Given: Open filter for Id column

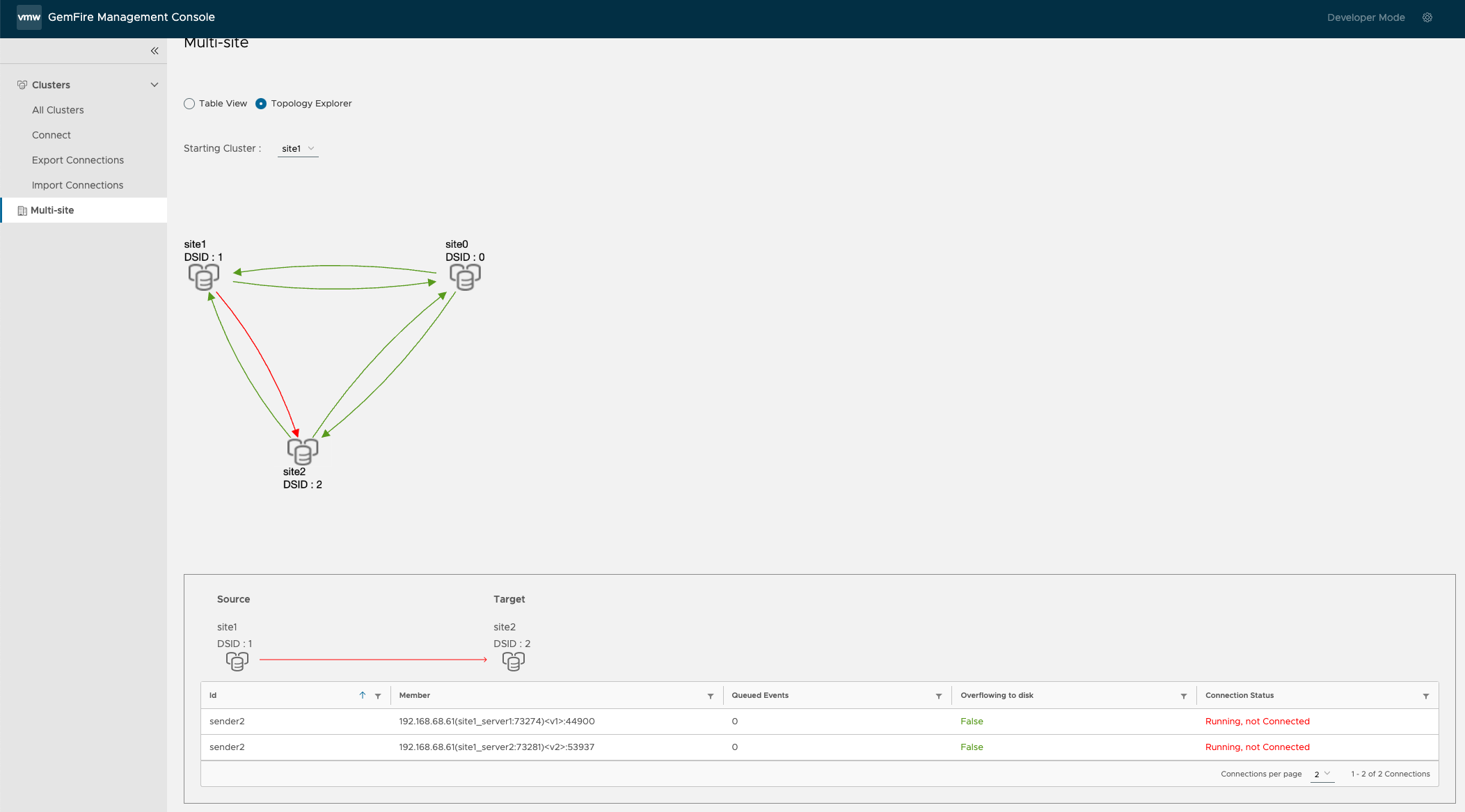Looking at the screenshot, I should [378, 696].
